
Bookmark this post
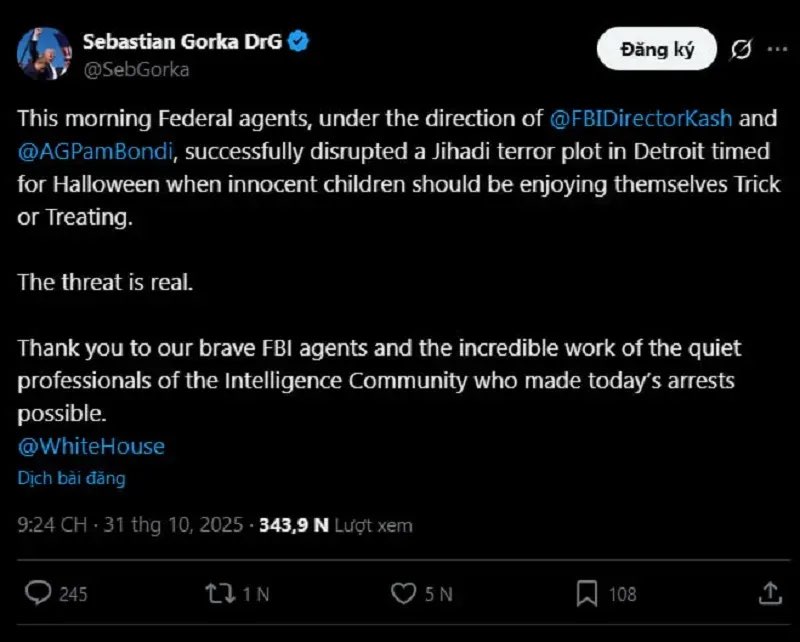pyautogui.click(x=586, y=593)
